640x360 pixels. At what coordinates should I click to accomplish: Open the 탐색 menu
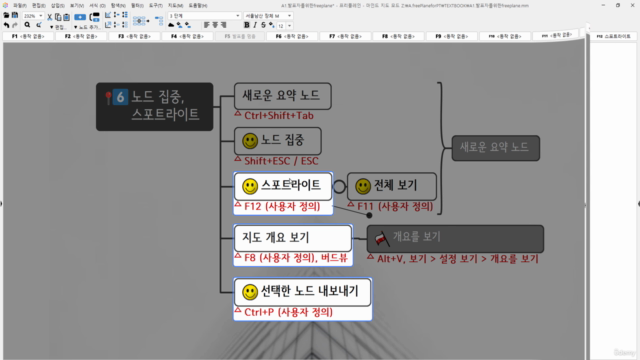click(118, 6)
